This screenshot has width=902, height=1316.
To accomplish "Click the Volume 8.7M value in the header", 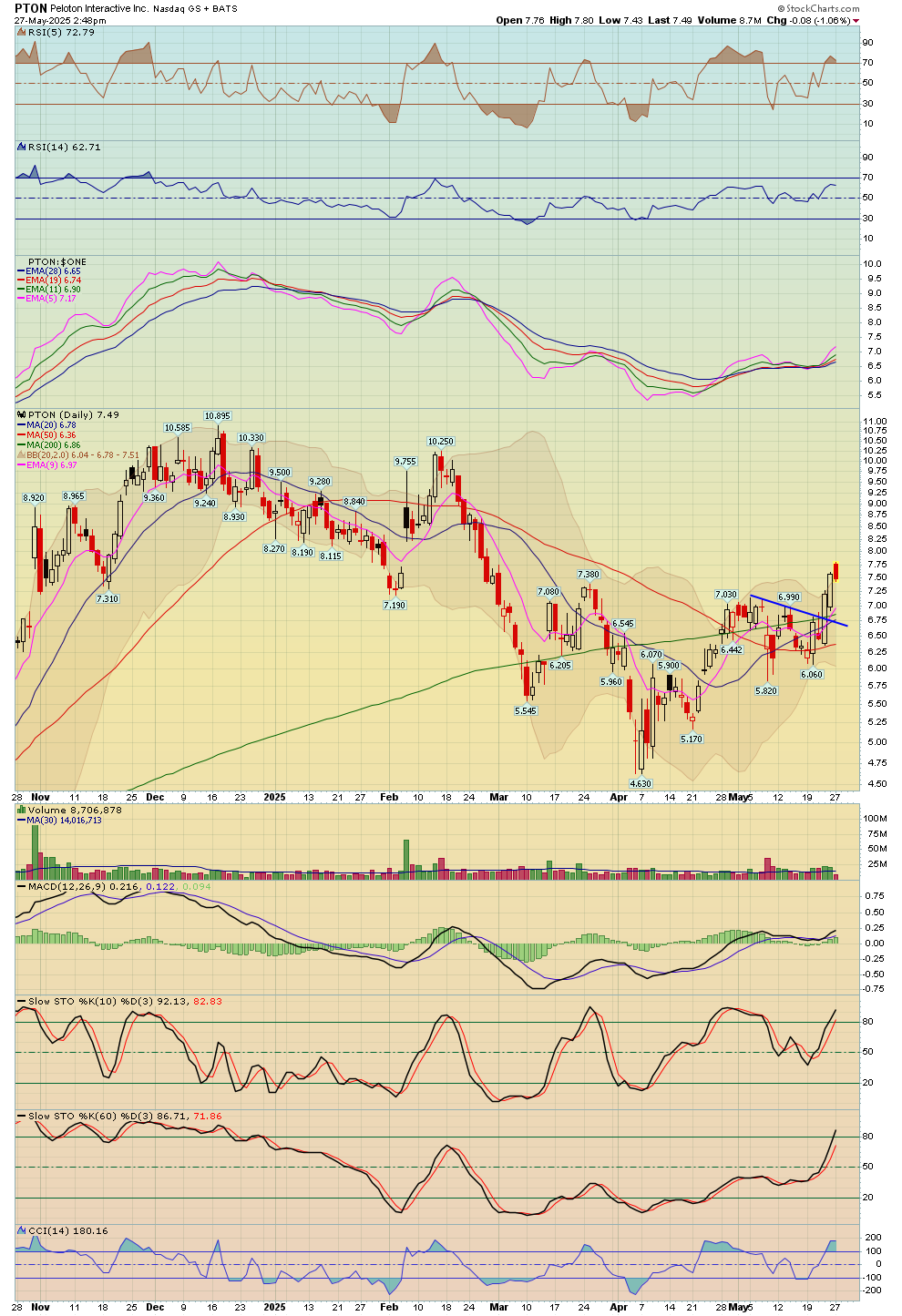I will (x=730, y=20).
